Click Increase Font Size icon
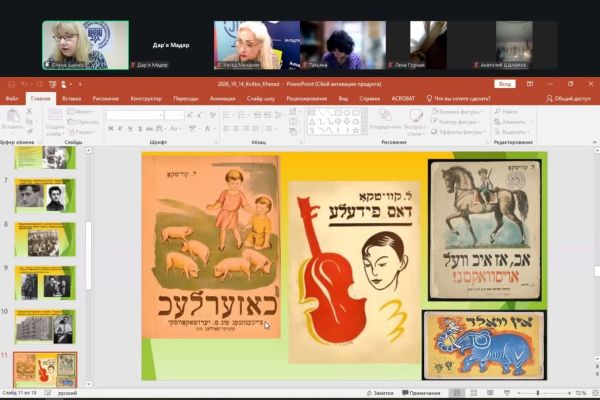The width and height of the screenshot is (600, 400). (190, 115)
